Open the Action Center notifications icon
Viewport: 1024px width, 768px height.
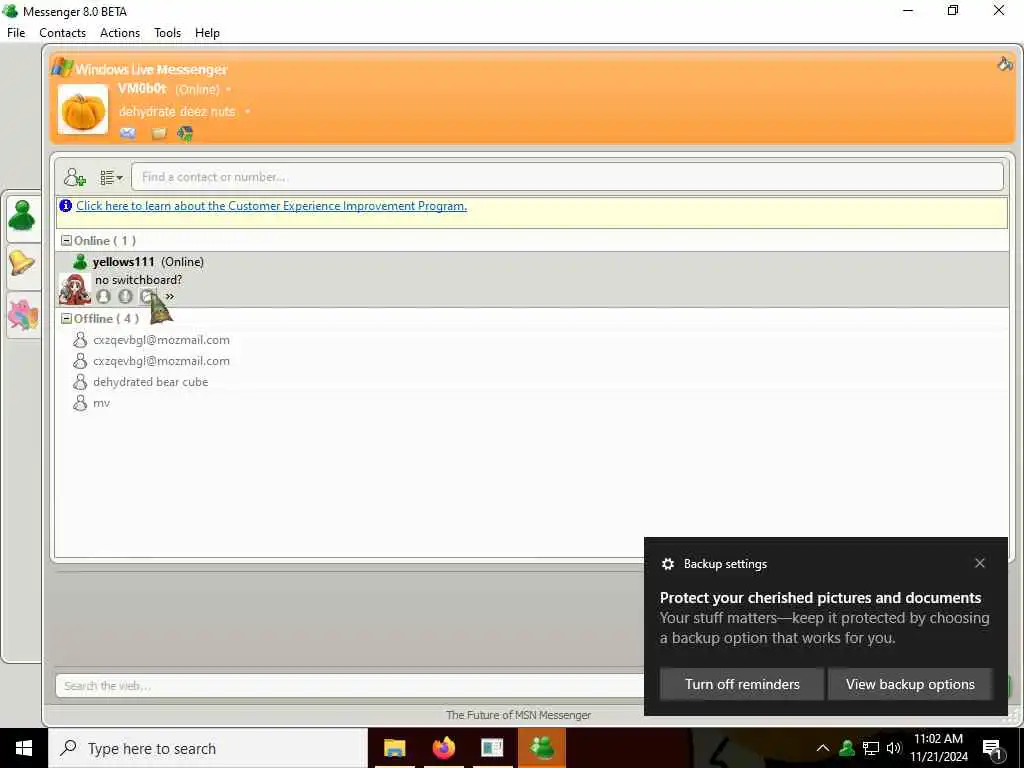[x=993, y=748]
